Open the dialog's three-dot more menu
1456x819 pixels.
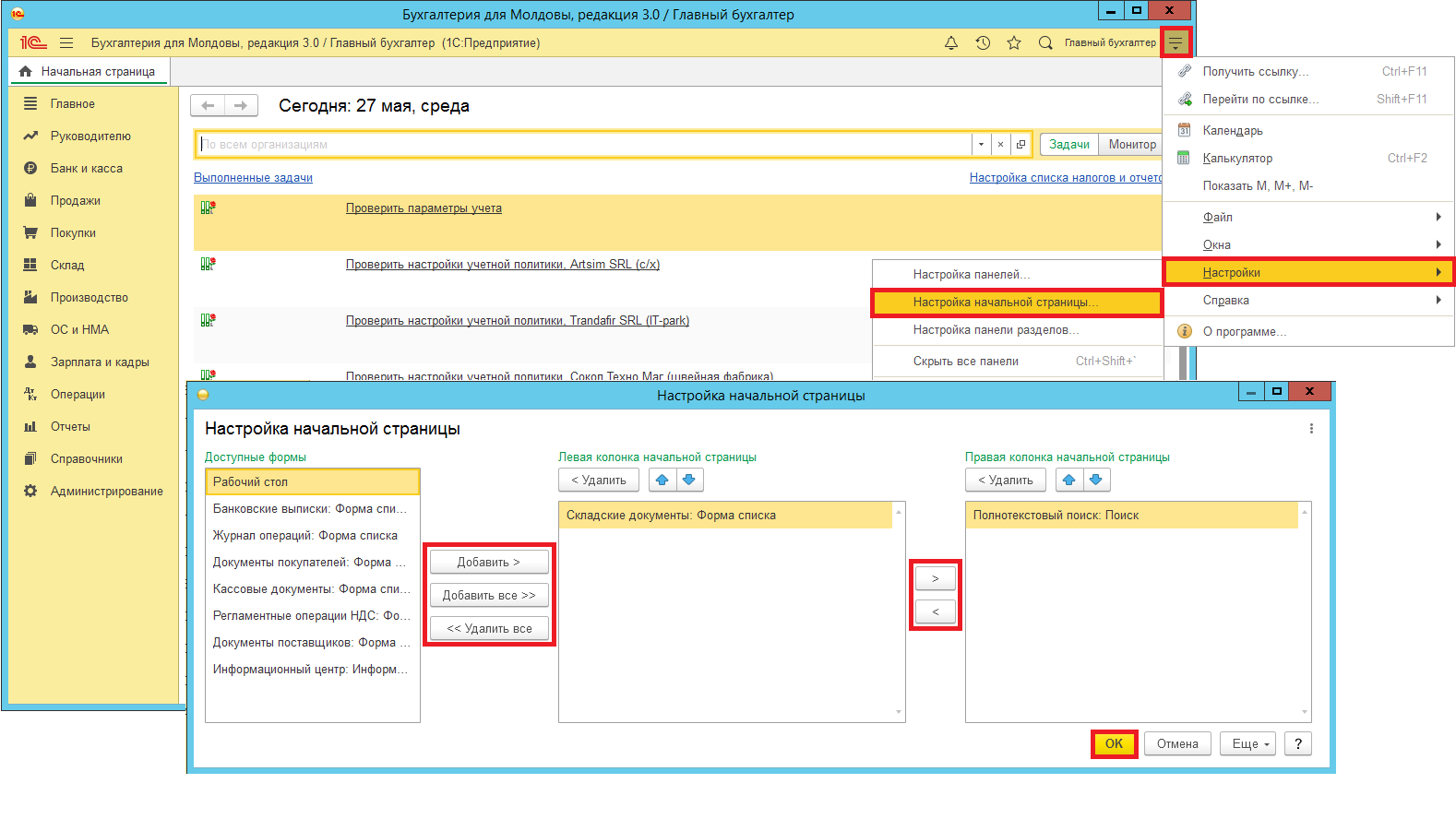click(x=1311, y=429)
